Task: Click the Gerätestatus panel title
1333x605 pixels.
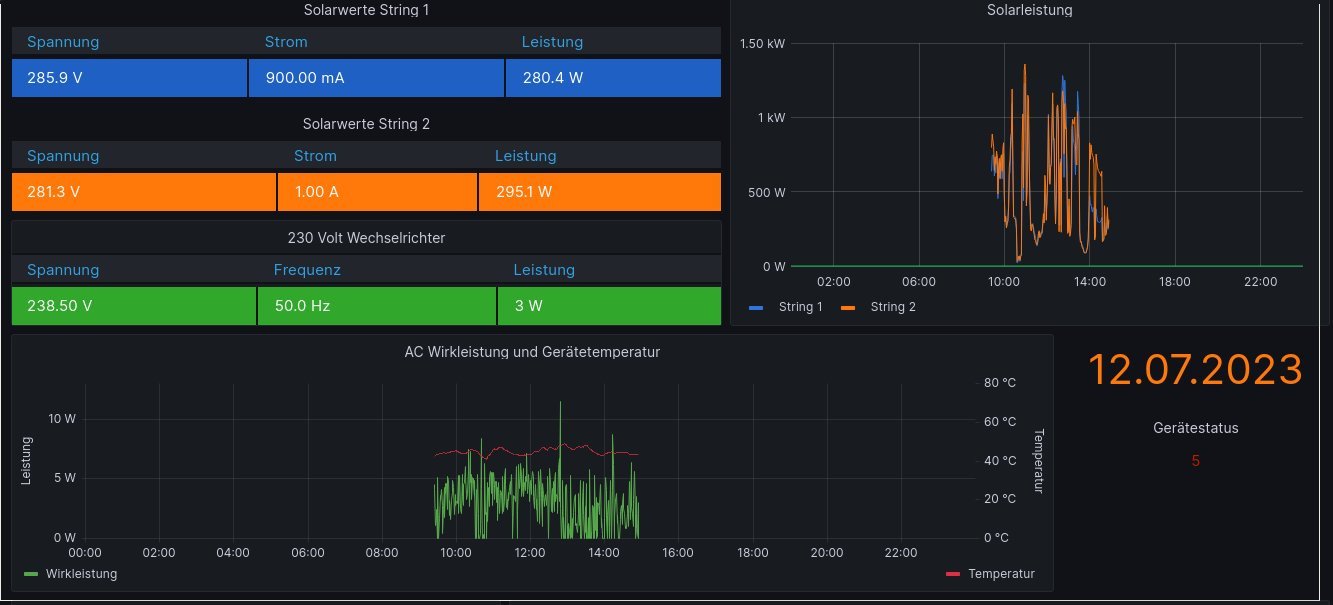Action: pyautogui.click(x=1195, y=428)
